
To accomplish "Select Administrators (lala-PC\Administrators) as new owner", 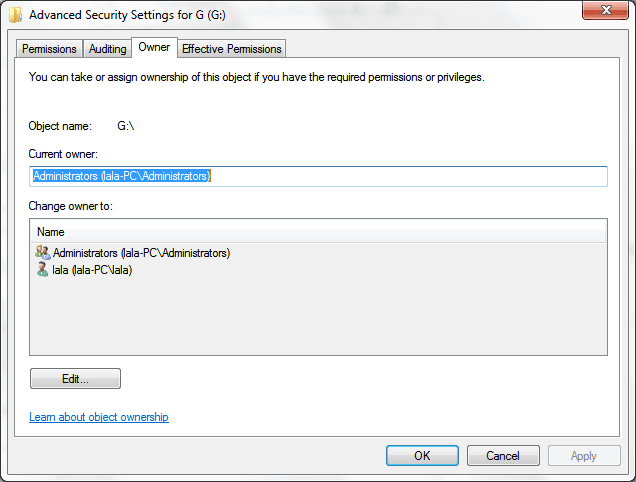I will (141, 253).
